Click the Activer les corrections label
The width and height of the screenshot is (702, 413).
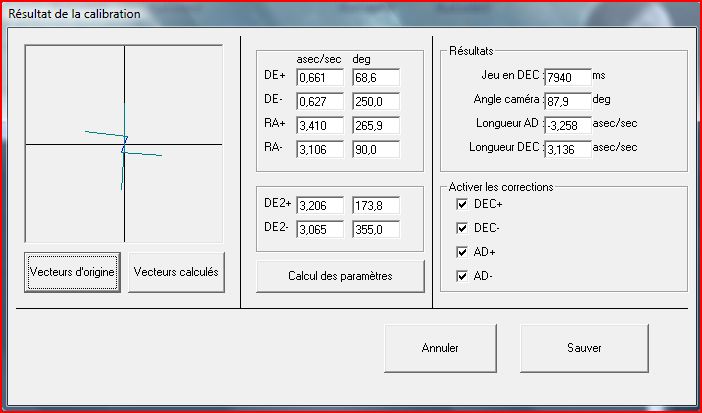coord(501,187)
